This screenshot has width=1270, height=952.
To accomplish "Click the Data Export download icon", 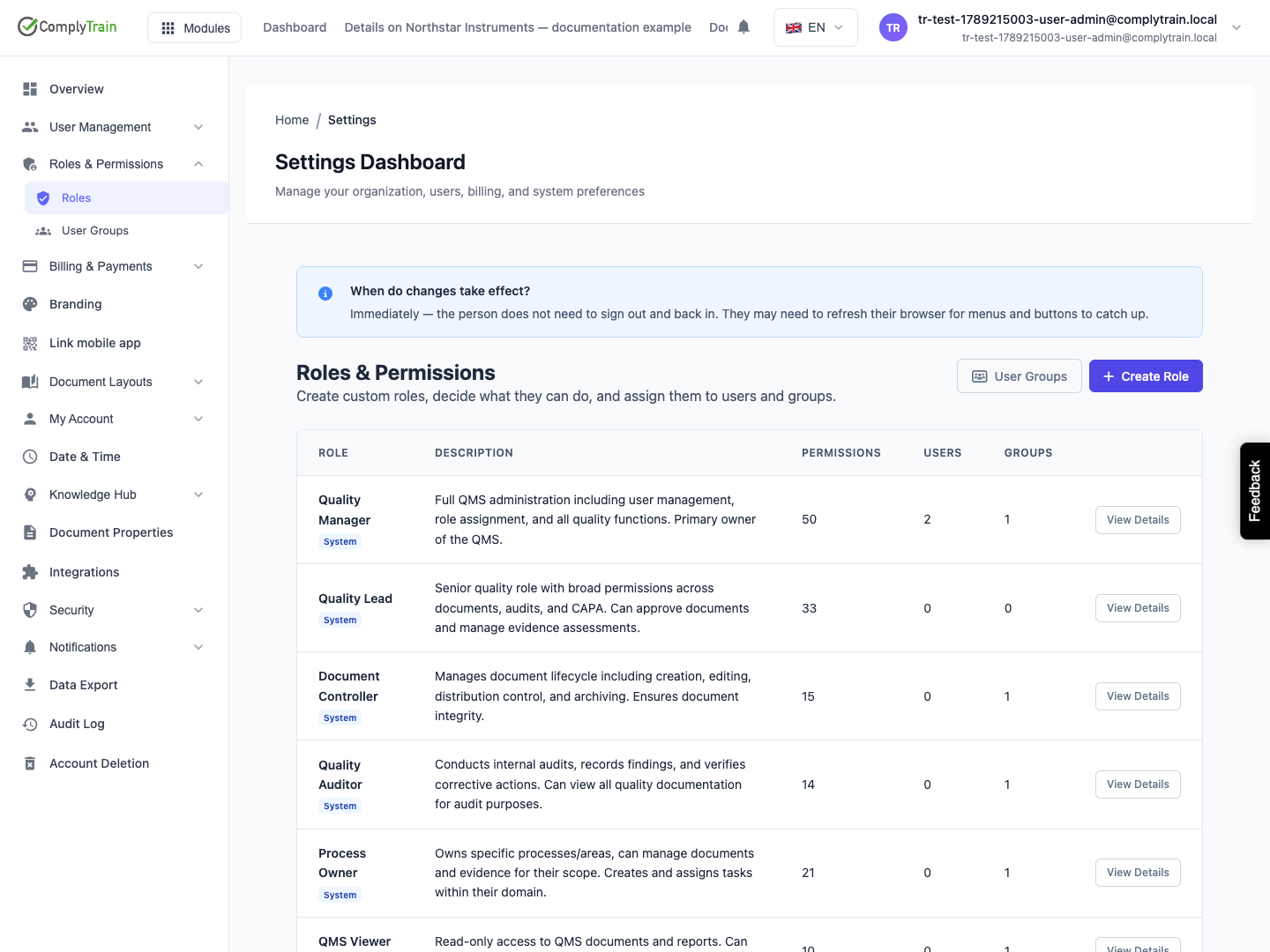I will tap(30, 685).
